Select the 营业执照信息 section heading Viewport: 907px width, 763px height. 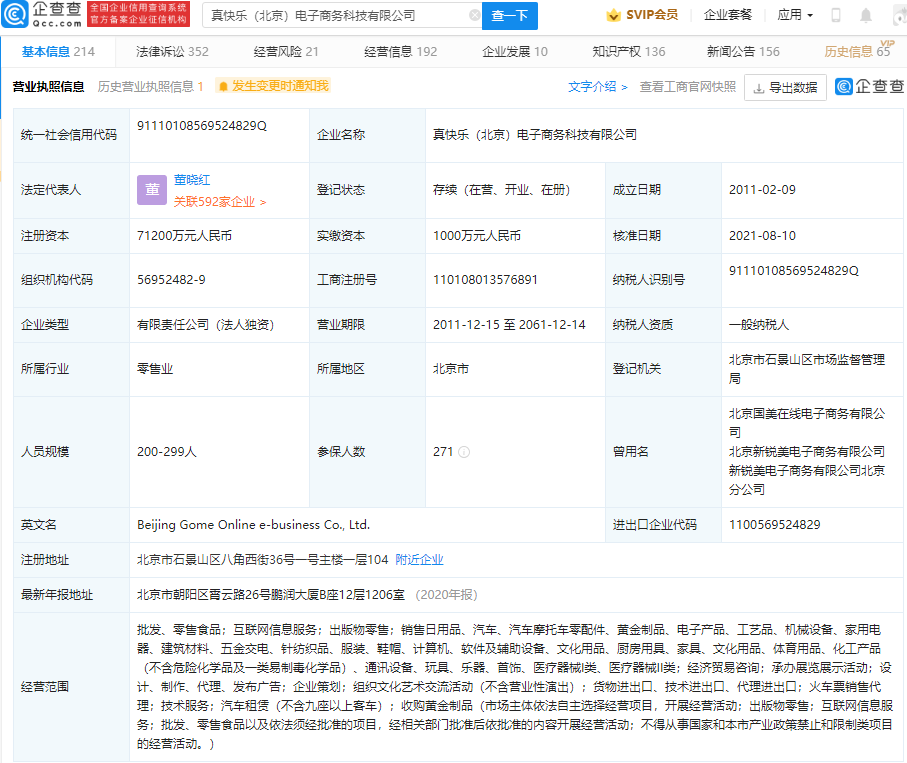pyautogui.click(x=49, y=87)
